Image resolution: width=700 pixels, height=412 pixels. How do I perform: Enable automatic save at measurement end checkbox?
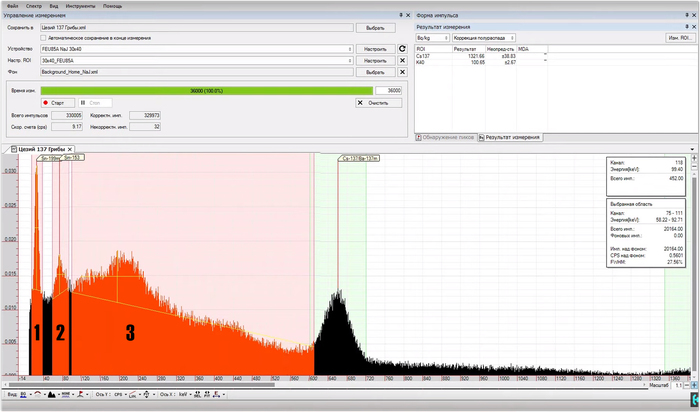(43, 37)
